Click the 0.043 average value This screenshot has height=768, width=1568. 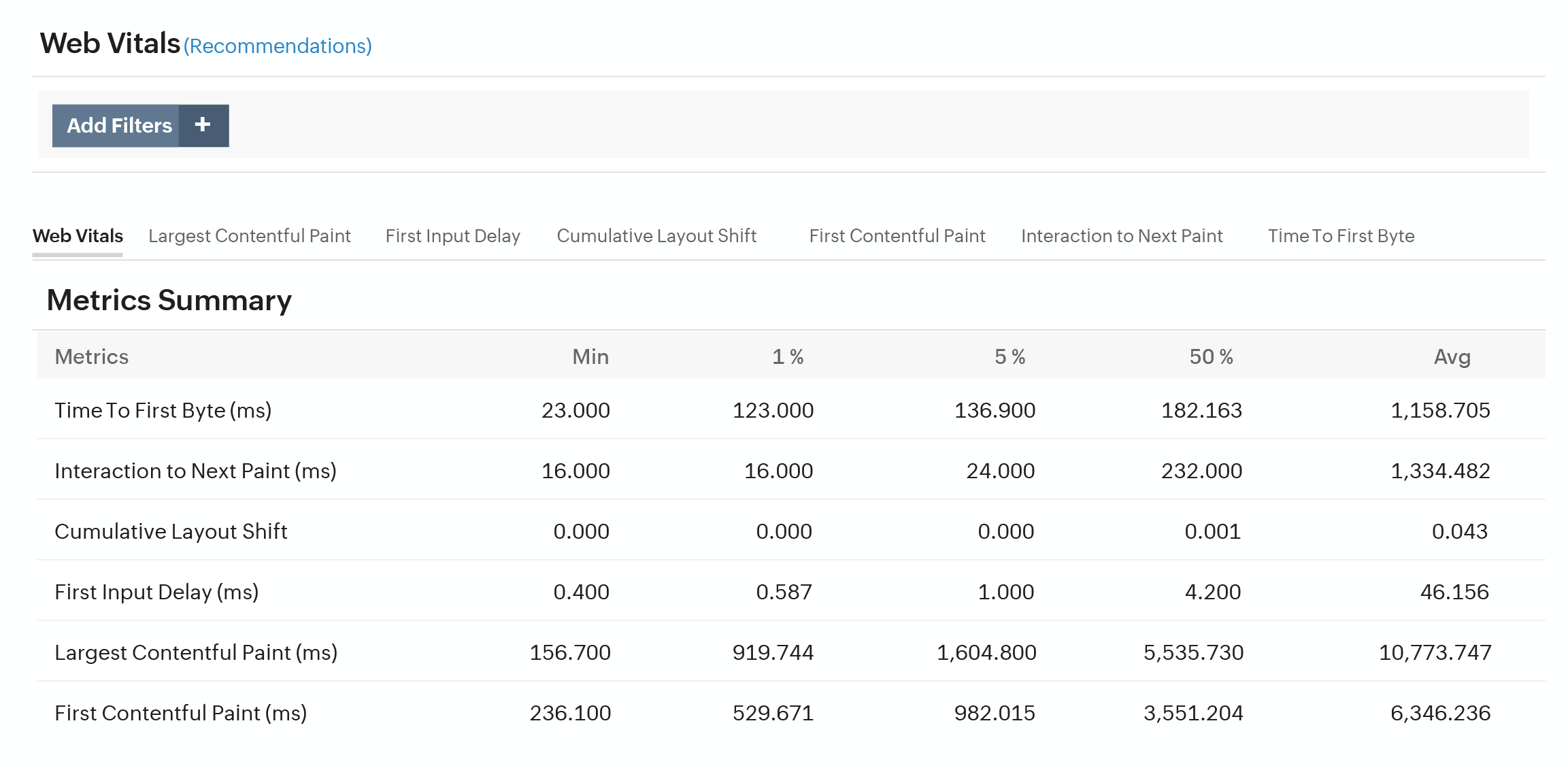(x=1460, y=531)
